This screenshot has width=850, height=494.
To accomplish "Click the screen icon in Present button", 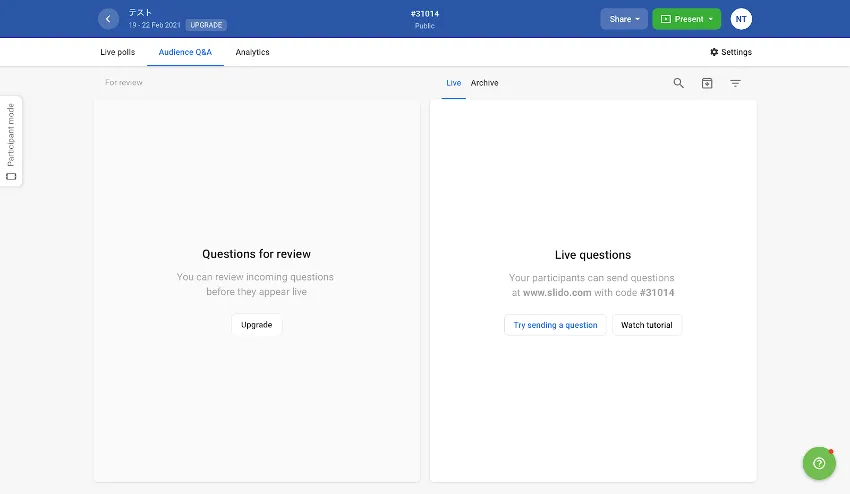I will 665,19.
